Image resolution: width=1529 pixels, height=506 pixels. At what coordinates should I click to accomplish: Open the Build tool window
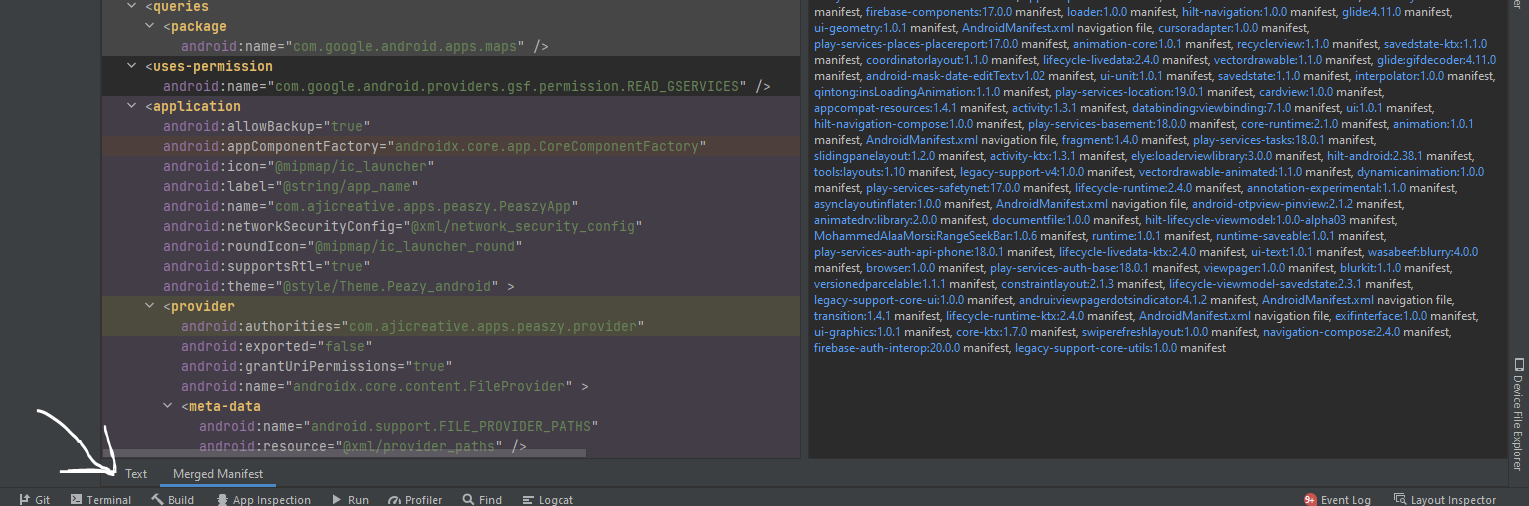(x=172, y=499)
